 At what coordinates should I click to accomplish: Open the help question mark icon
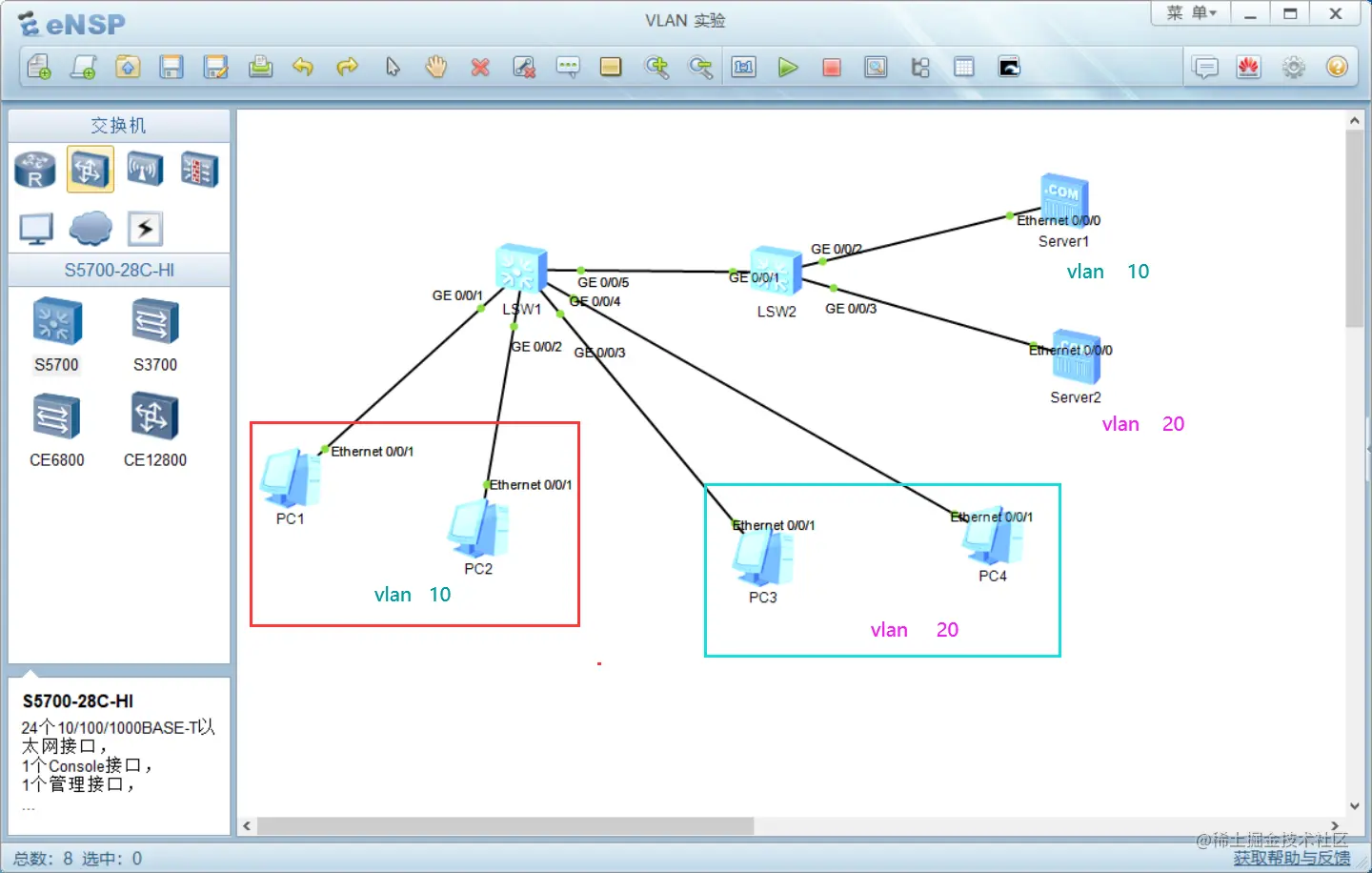(1337, 67)
